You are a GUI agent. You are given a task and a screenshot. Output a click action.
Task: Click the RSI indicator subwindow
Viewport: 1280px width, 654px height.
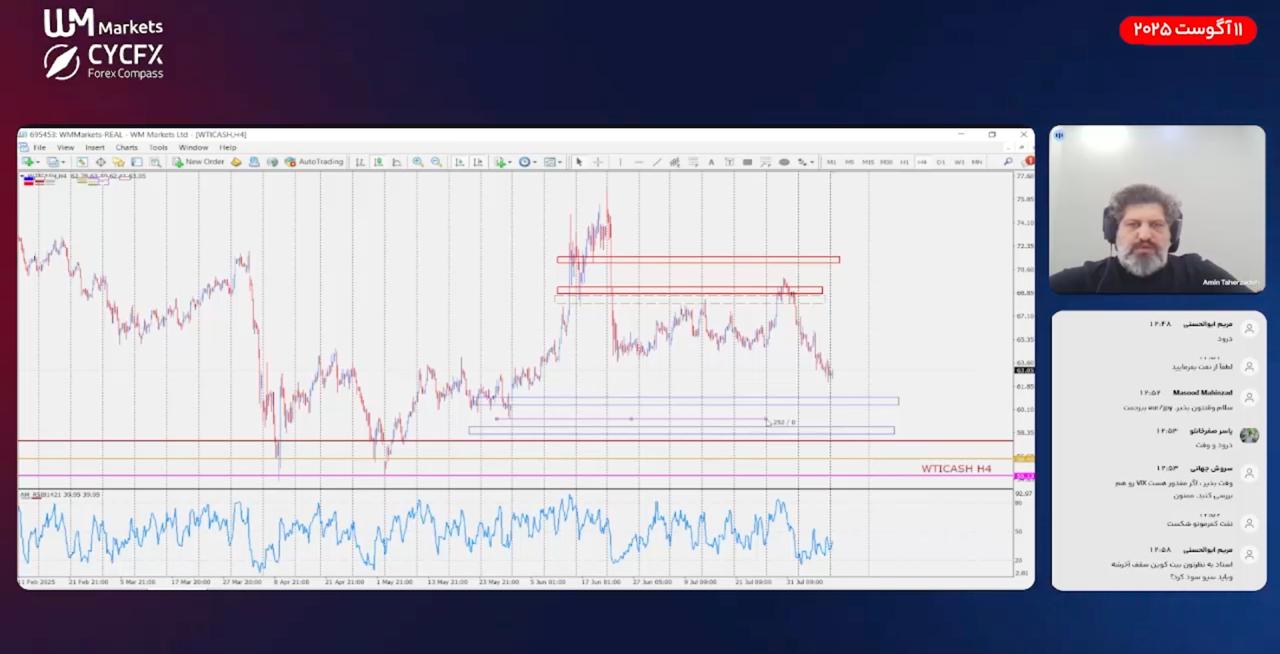coord(500,530)
